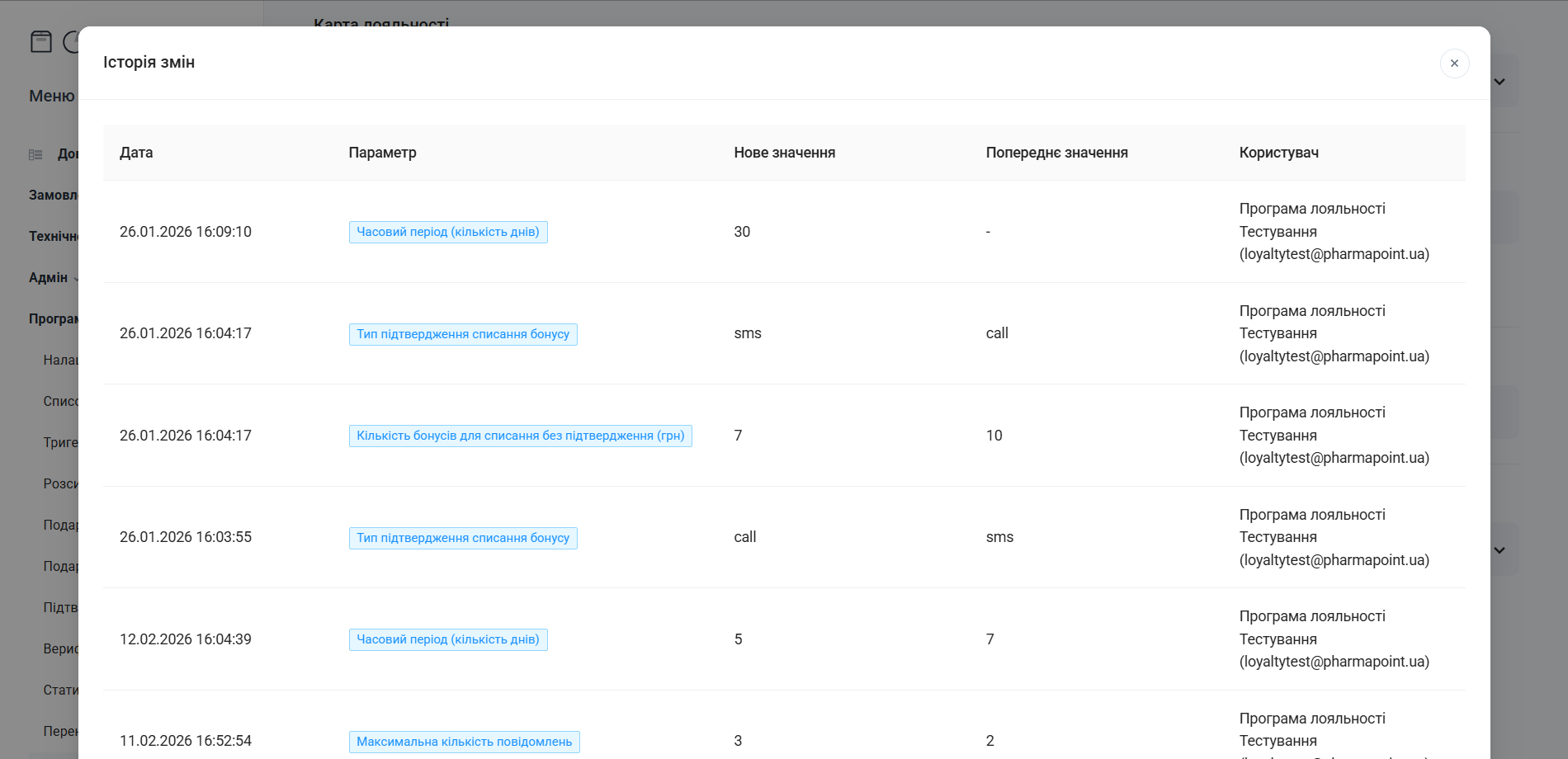Click the partially hidden round icon beside box icon
The height and width of the screenshot is (759, 1568).
click(71, 41)
